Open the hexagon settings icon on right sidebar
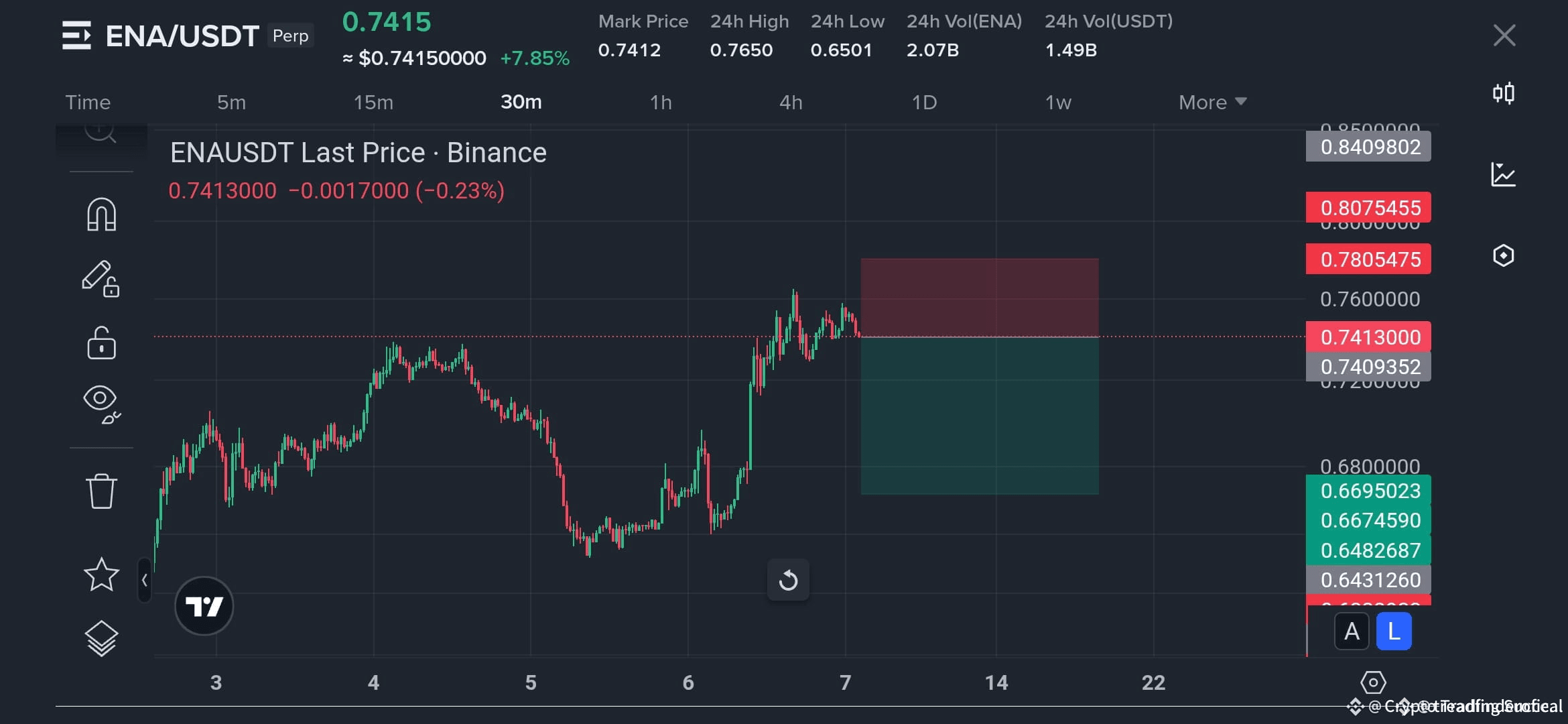Image resolution: width=1568 pixels, height=724 pixels. point(1503,255)
